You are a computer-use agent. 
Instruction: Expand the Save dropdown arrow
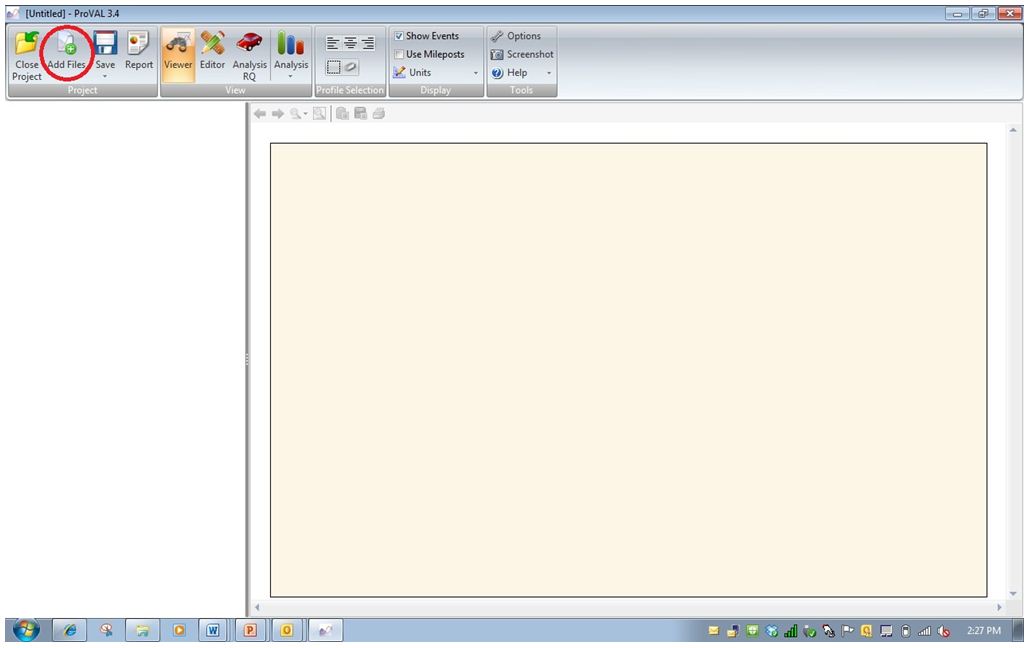click(x=105, y=77)
